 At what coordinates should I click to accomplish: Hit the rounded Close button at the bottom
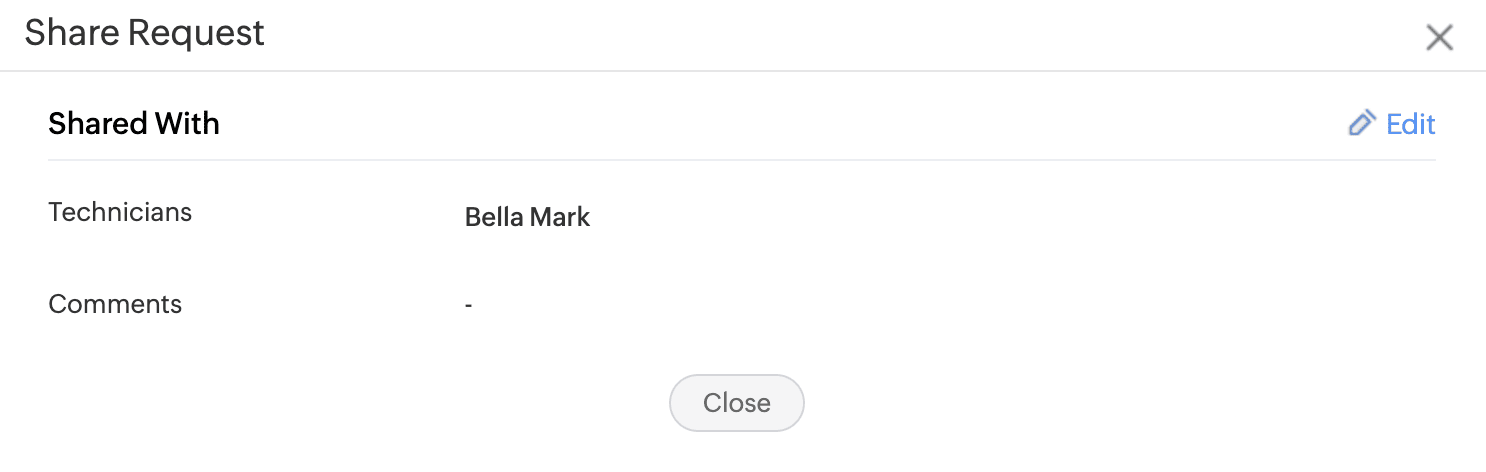(736, 403)
